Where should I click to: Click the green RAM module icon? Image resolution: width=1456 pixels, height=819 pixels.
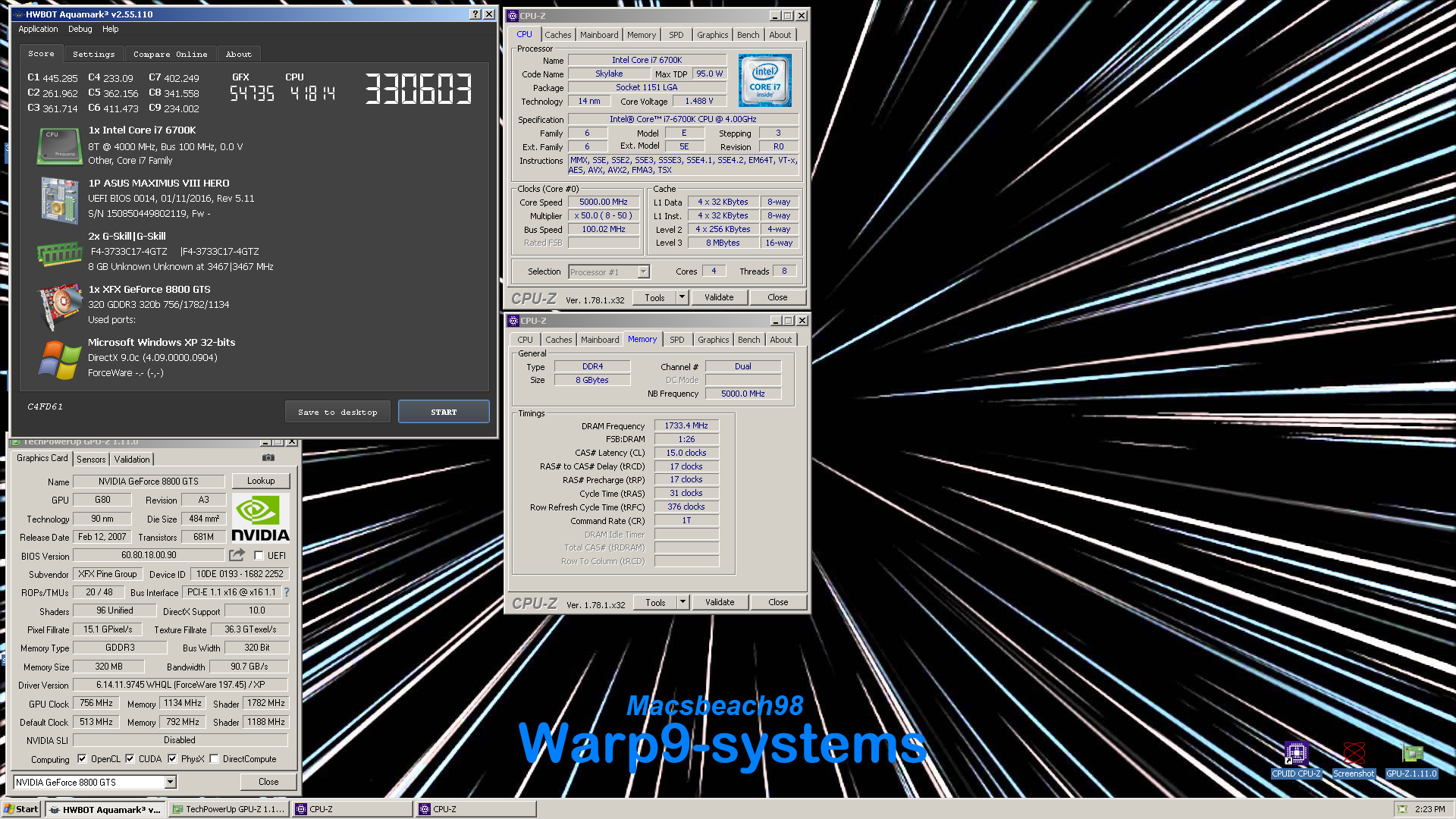(59, 253)
